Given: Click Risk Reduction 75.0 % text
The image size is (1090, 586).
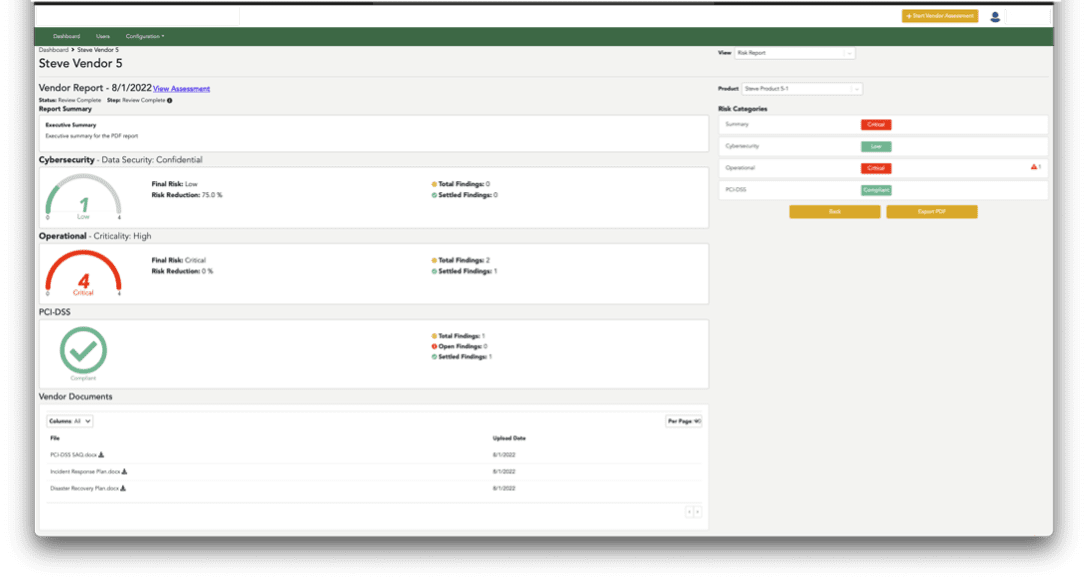Looking at the screenshot, I should click(187, 195).
